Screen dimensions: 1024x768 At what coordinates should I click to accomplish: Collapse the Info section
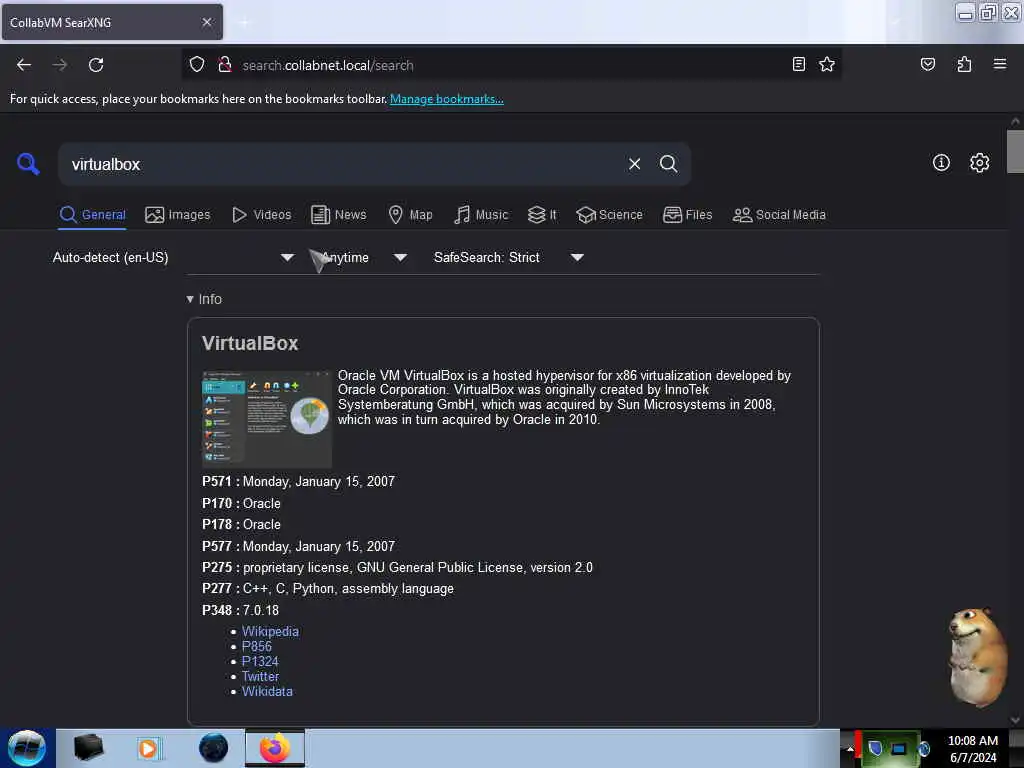click(204, 299)
